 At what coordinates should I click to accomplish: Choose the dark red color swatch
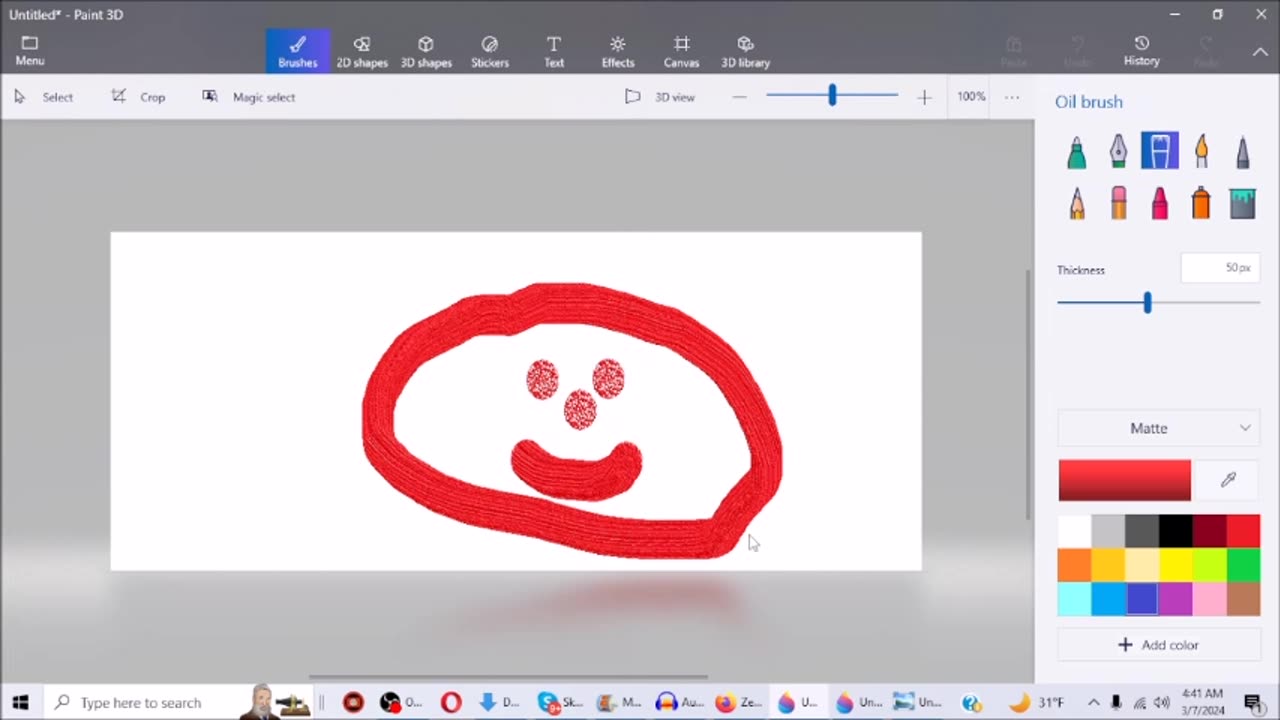pyautogui.click(x=1209, y=531)
